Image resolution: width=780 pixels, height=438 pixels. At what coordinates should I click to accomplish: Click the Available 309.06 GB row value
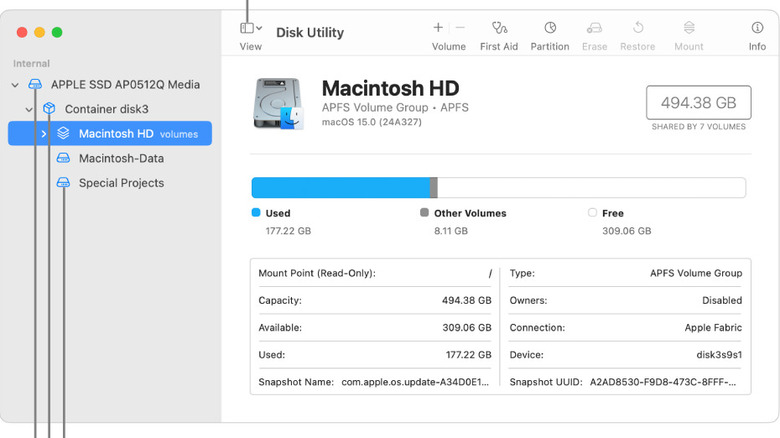pyautogui.click(x=467, y=328)
